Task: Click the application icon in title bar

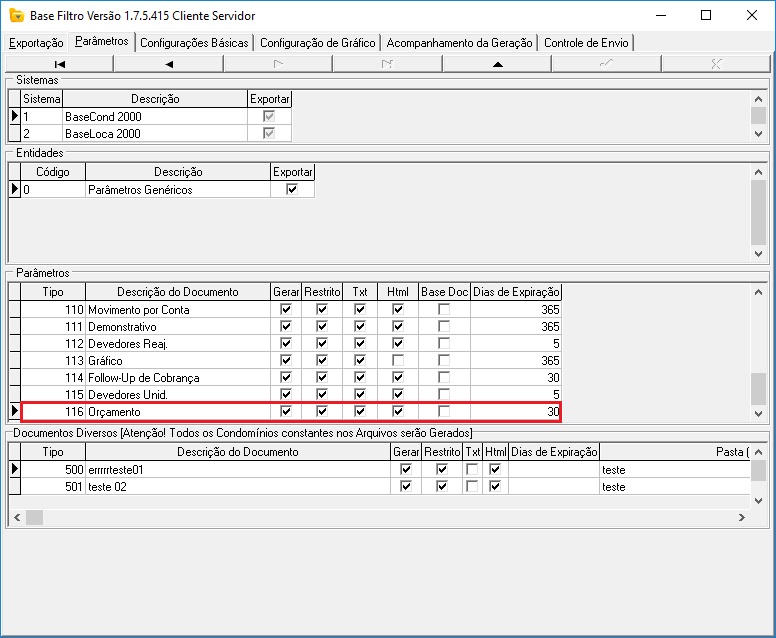Action: 14,15
